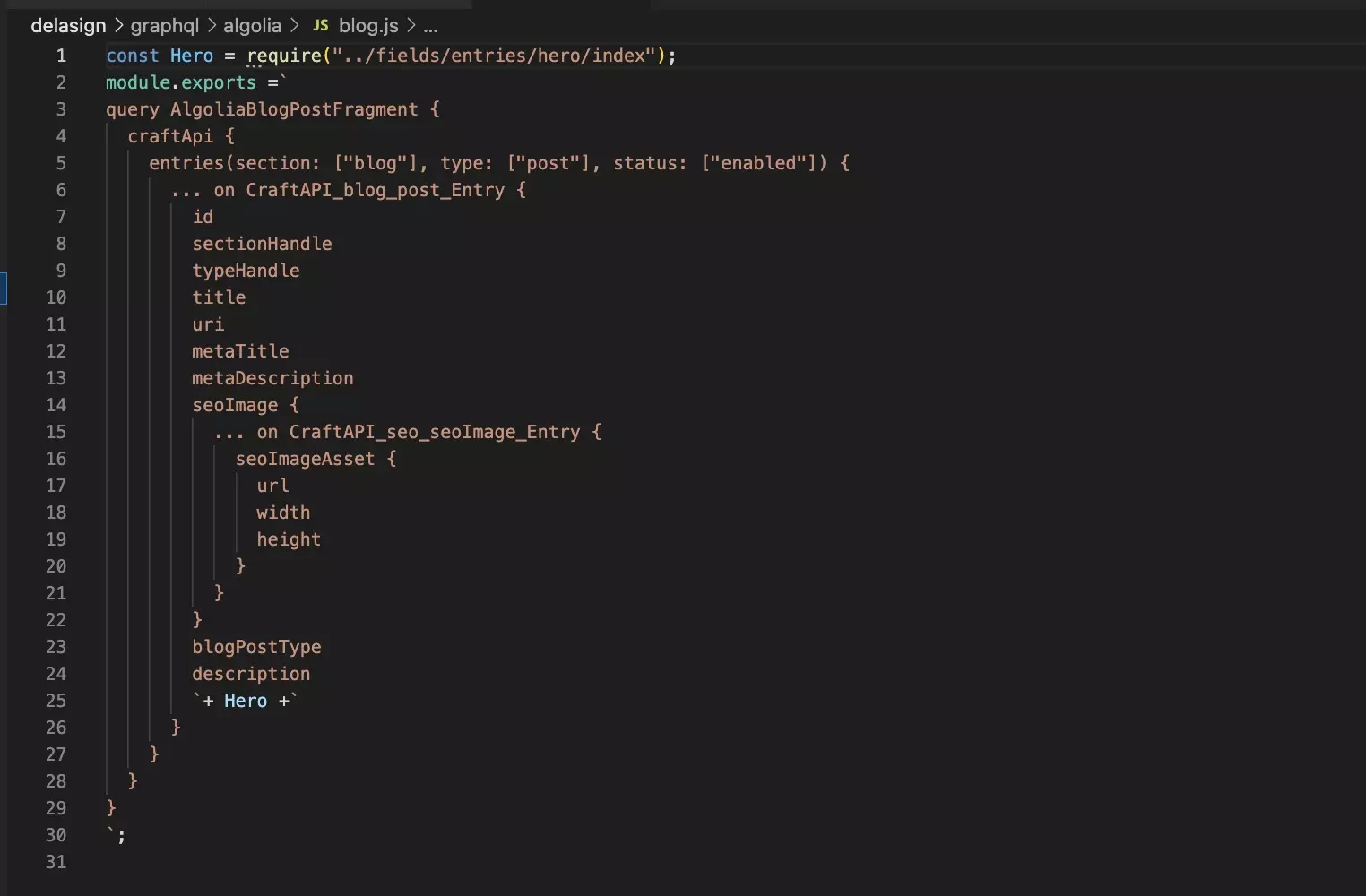Place cursor on the word require
This screenshot has height=896, width=1366.
click(x=284, y=56)
